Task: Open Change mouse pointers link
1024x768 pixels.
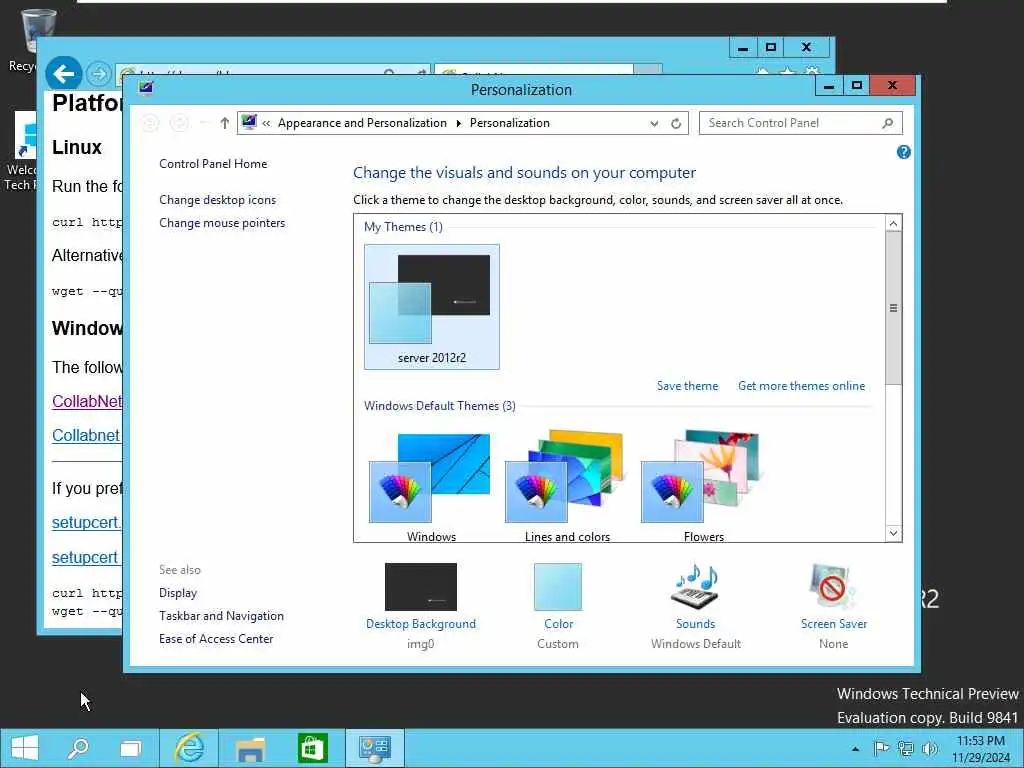Action: pos(222,223)
